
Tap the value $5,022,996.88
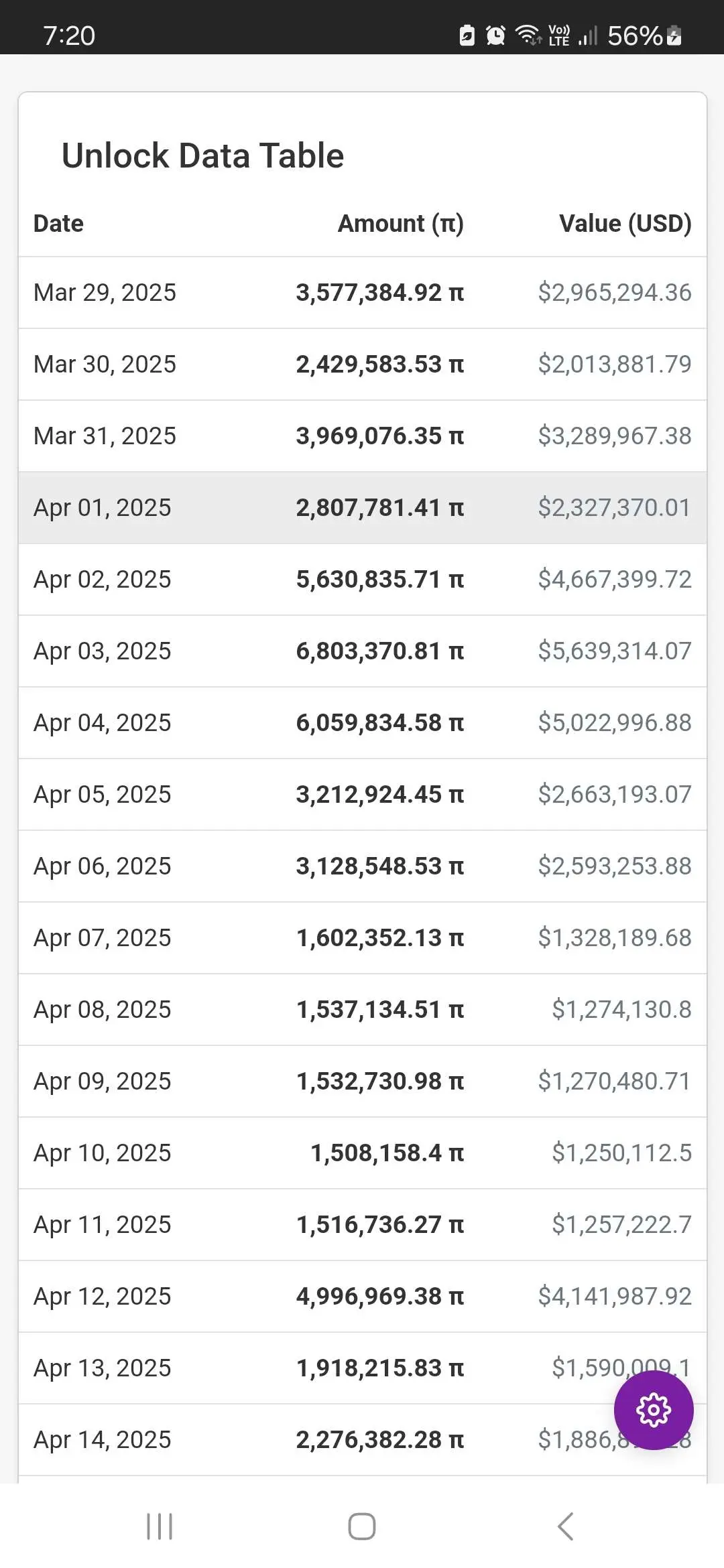pyautogui.click(x=615, y=723)
